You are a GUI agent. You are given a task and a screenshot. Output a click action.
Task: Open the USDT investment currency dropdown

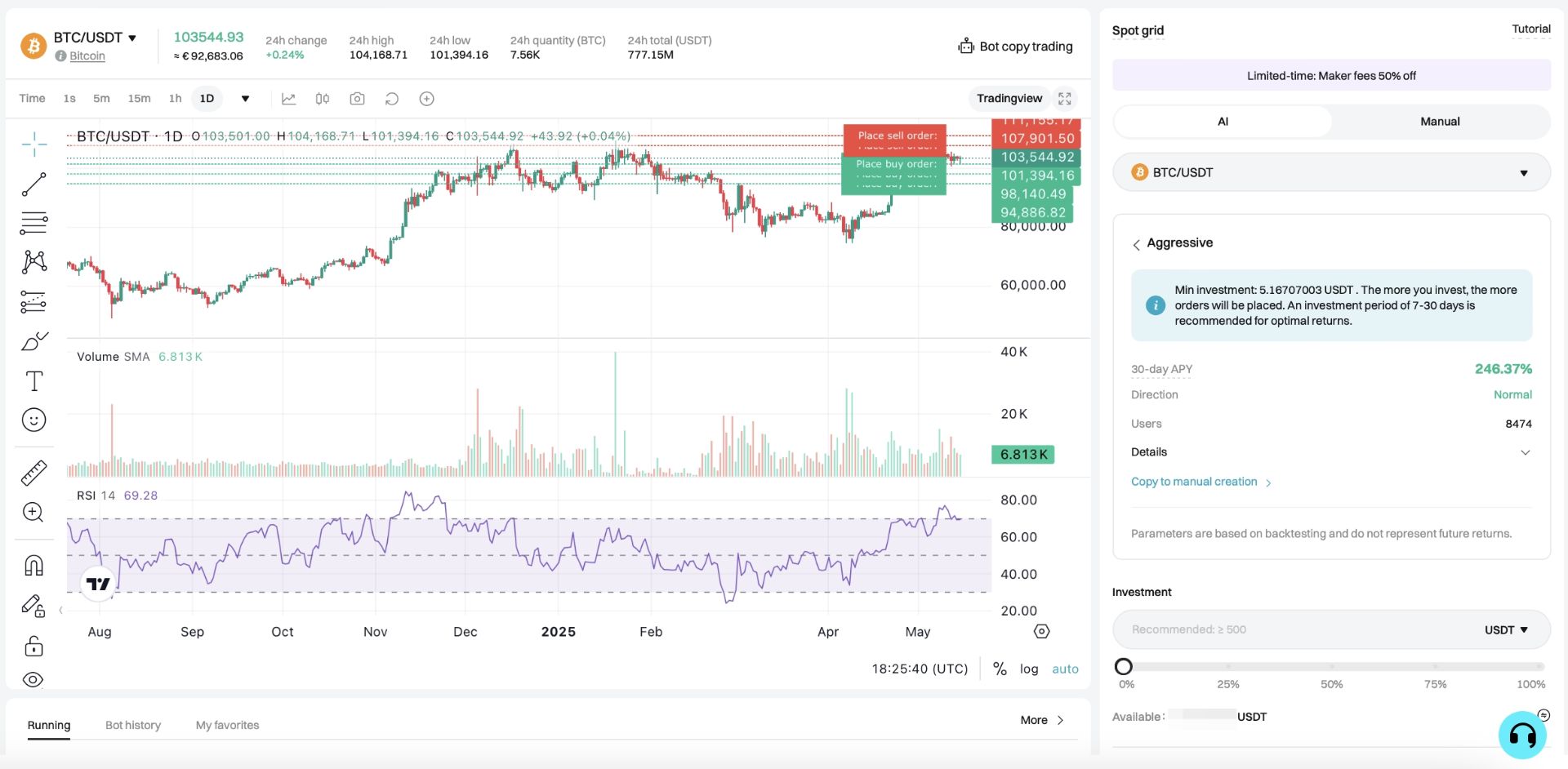(1506, 629)
